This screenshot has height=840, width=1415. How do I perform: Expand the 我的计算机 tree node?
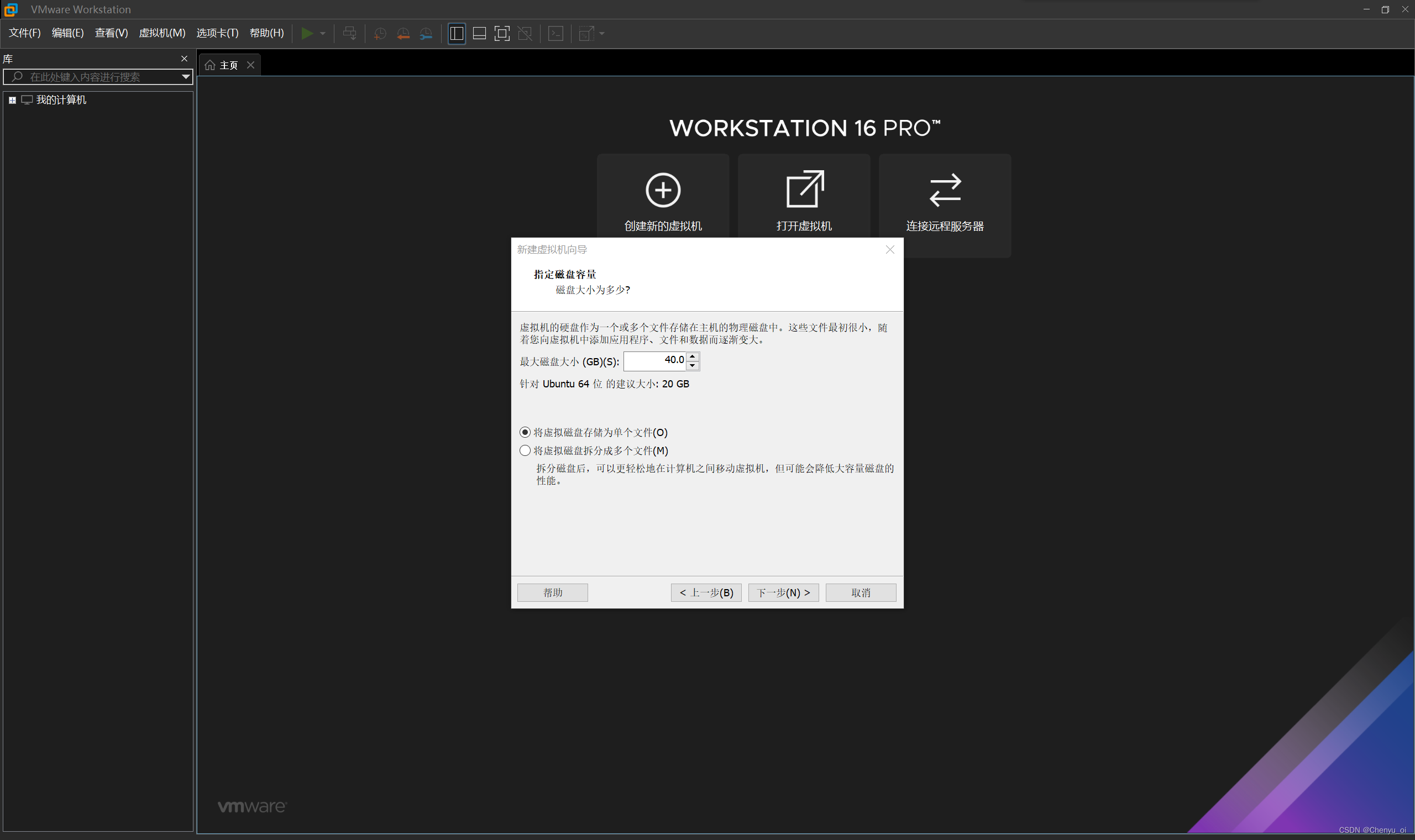[x=13, y=99]
